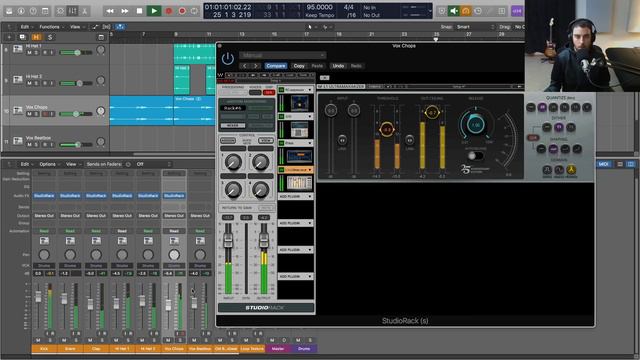The width and height of the screenshot is (640, 360).
Task: Click the Vox Chops track icon
Action: point(18,110)
